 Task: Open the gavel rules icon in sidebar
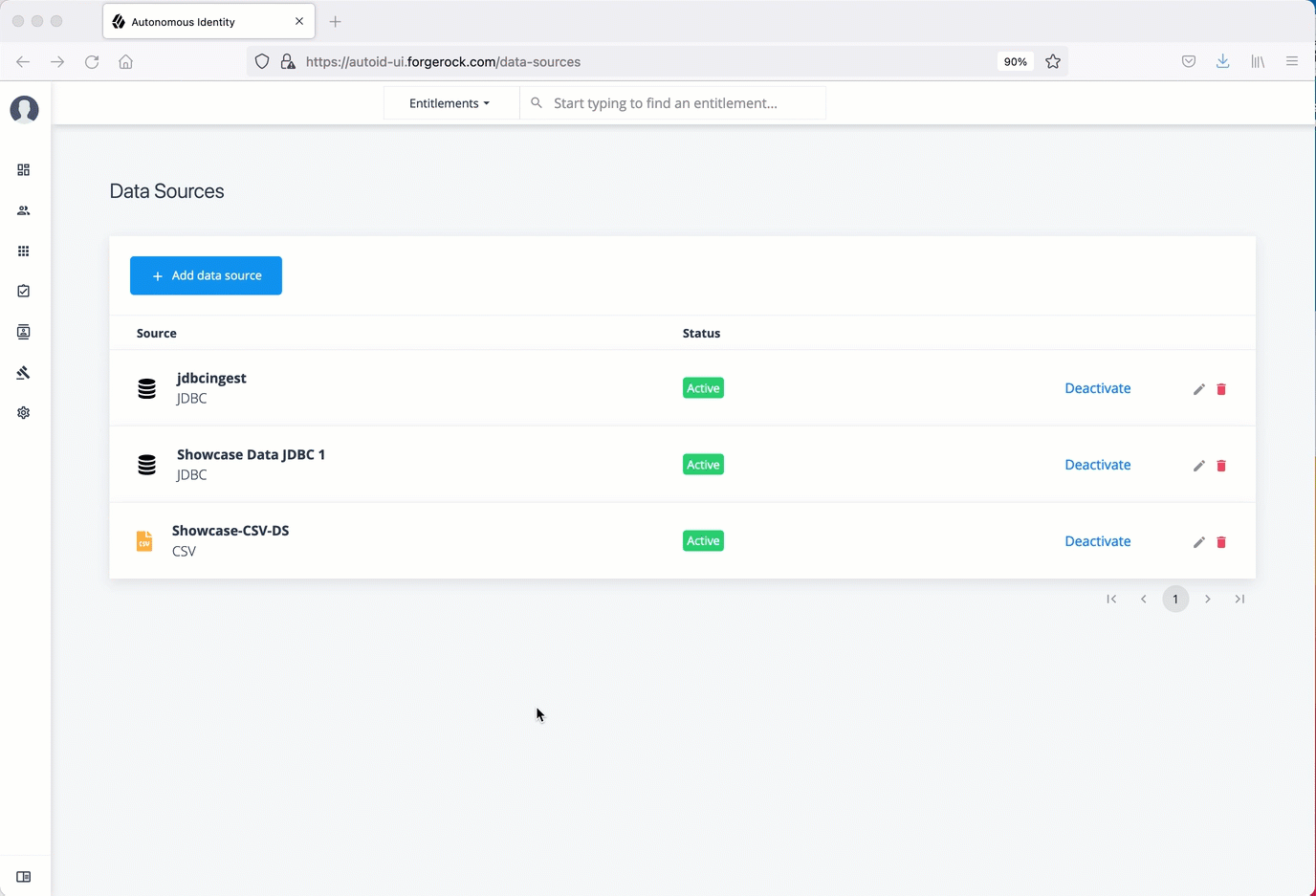[24, 373]
